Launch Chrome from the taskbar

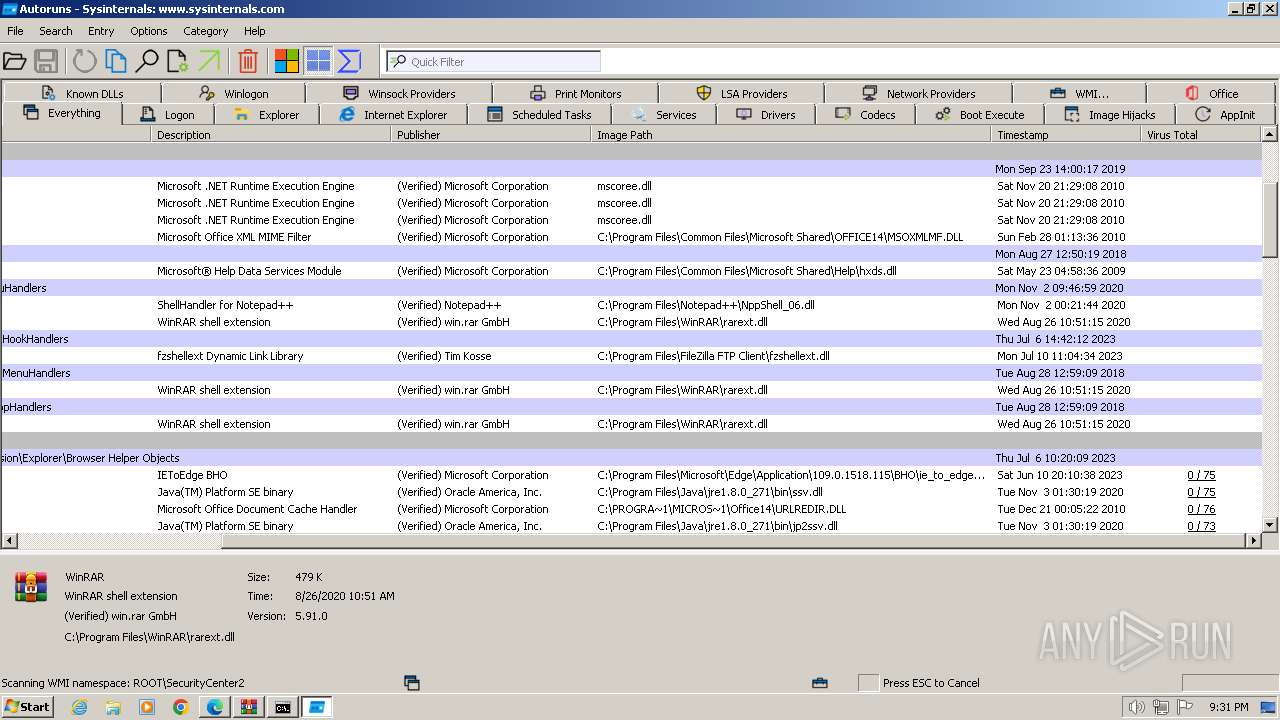(180, 707)
